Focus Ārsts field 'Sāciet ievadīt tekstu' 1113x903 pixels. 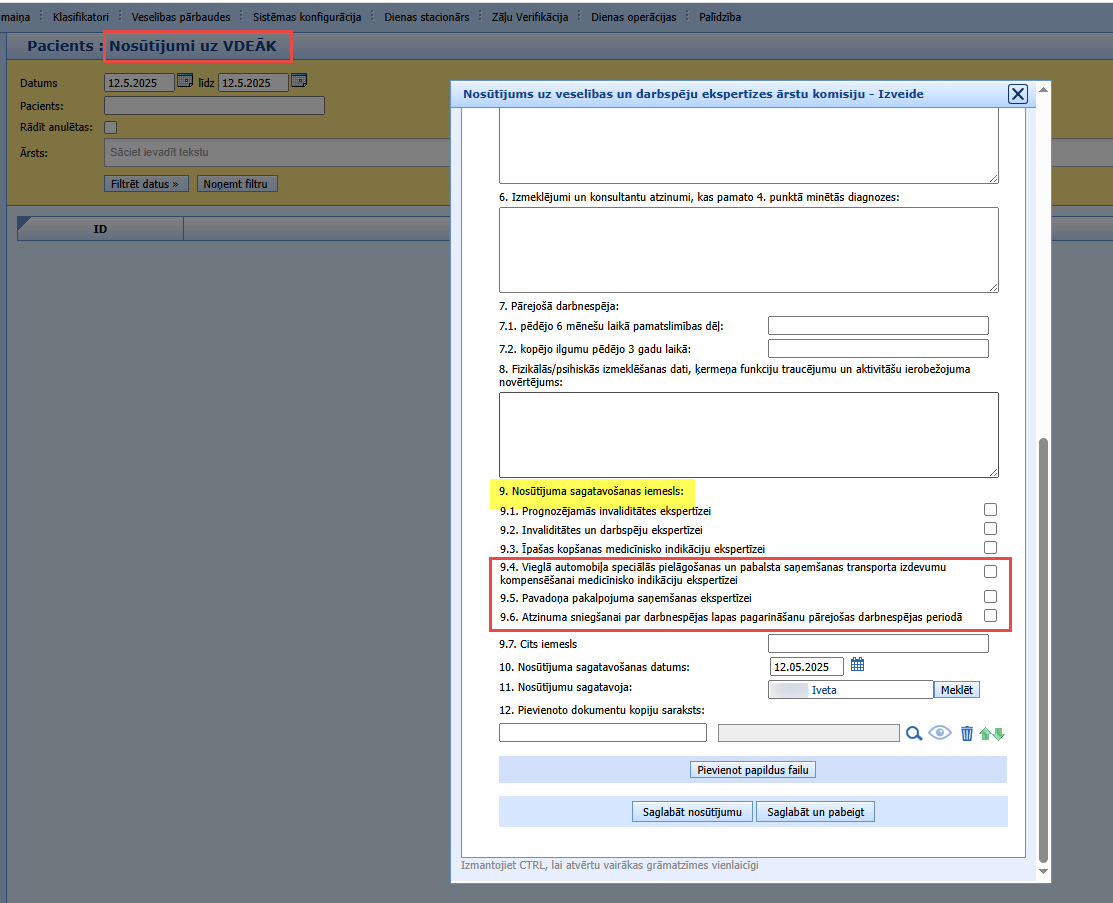click(x=277, y=153)
